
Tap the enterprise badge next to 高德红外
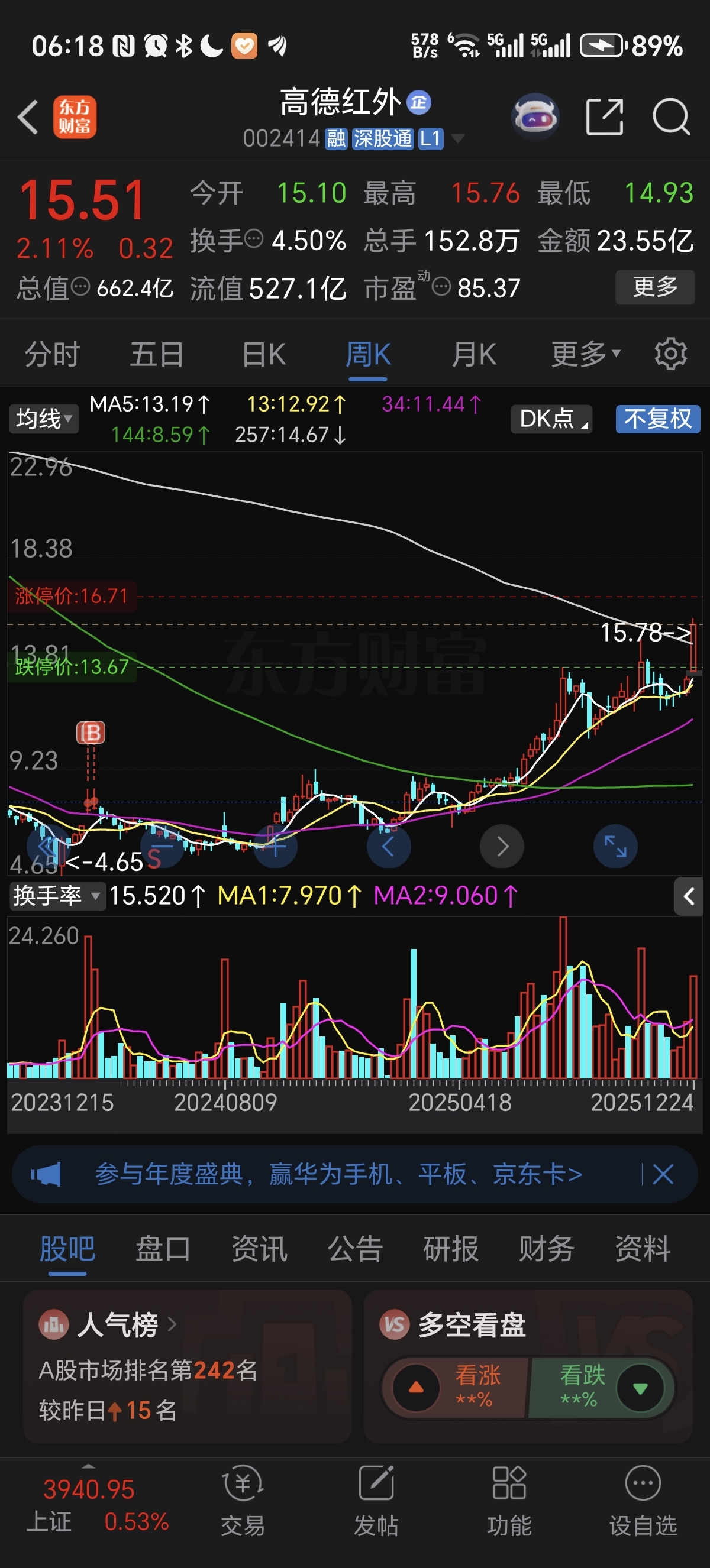click(x=418, y=102)
